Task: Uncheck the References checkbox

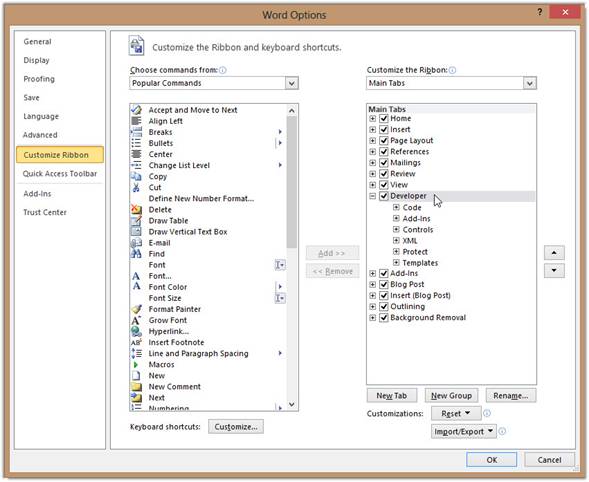Action: pyautogui.click(x=384, y=151)
